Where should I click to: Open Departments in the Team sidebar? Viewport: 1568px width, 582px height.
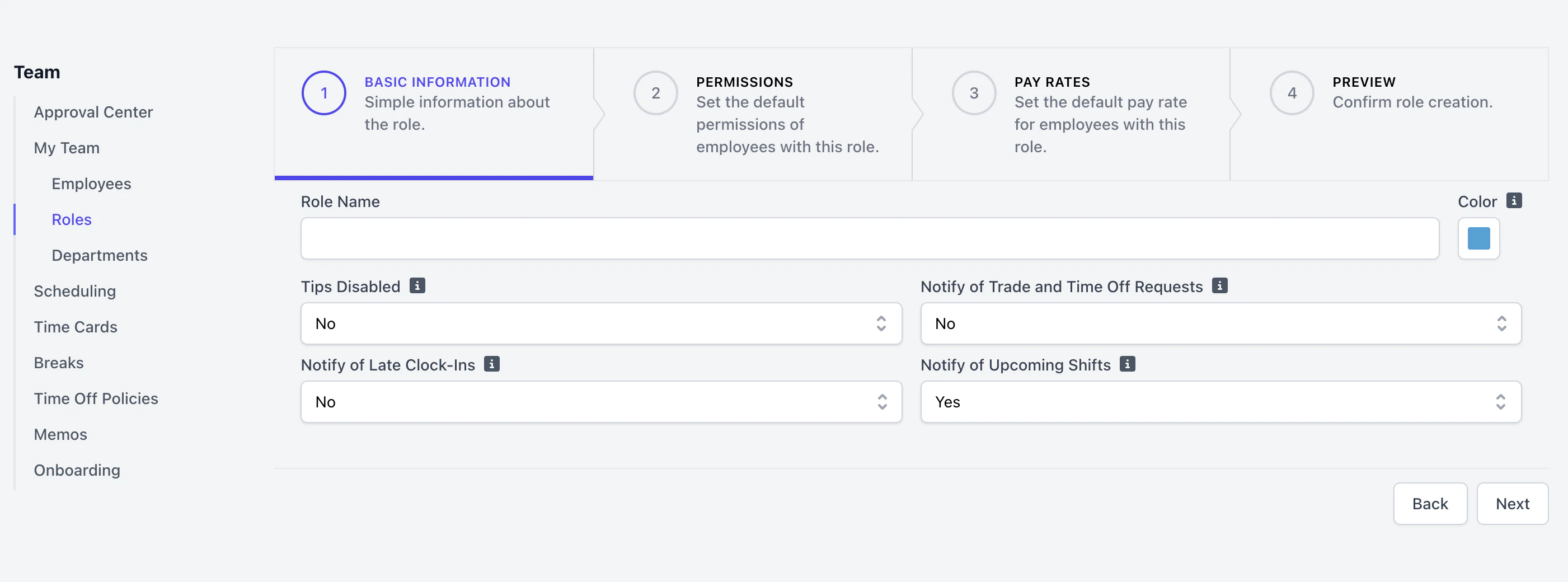(x=99, y=255)
